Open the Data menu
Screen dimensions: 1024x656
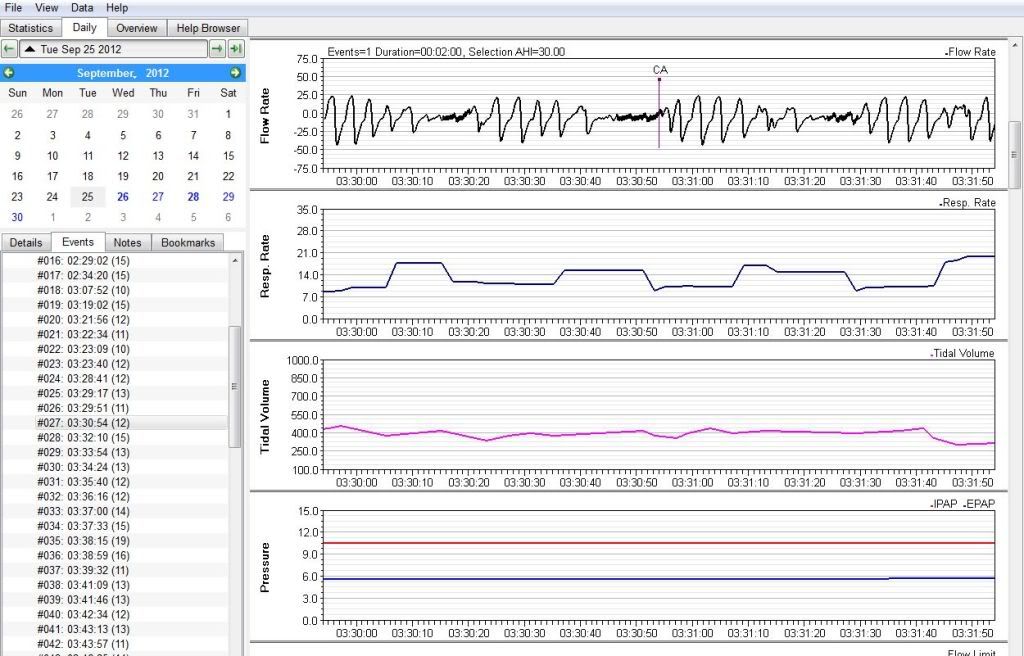point(82,8)
